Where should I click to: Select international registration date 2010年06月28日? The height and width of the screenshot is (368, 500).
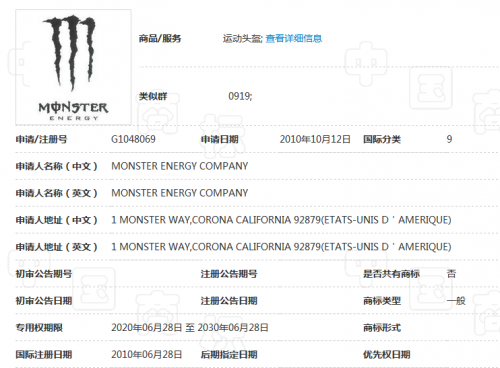(147, 354)
